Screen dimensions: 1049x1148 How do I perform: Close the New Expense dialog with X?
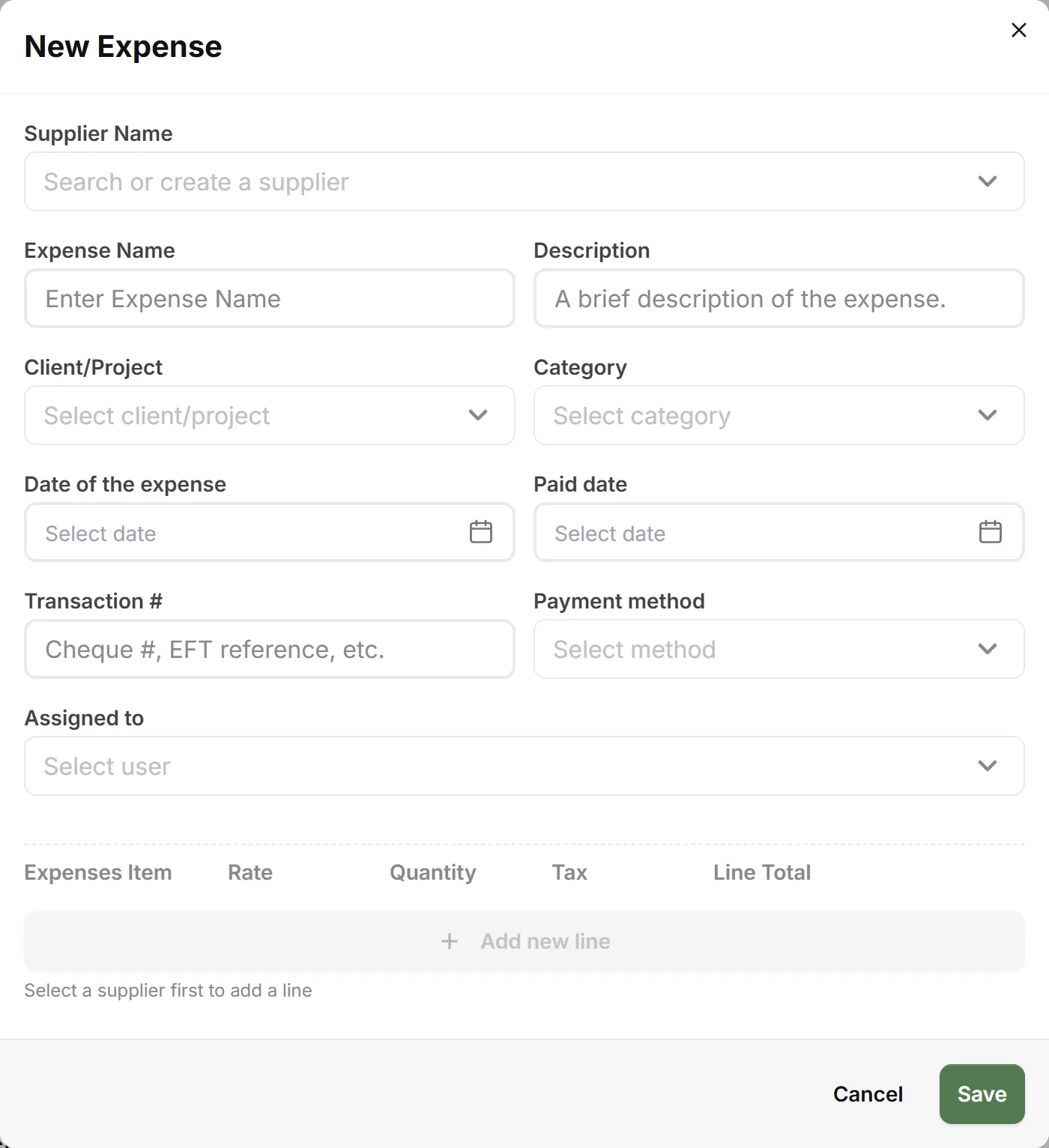click(1018, 30)
